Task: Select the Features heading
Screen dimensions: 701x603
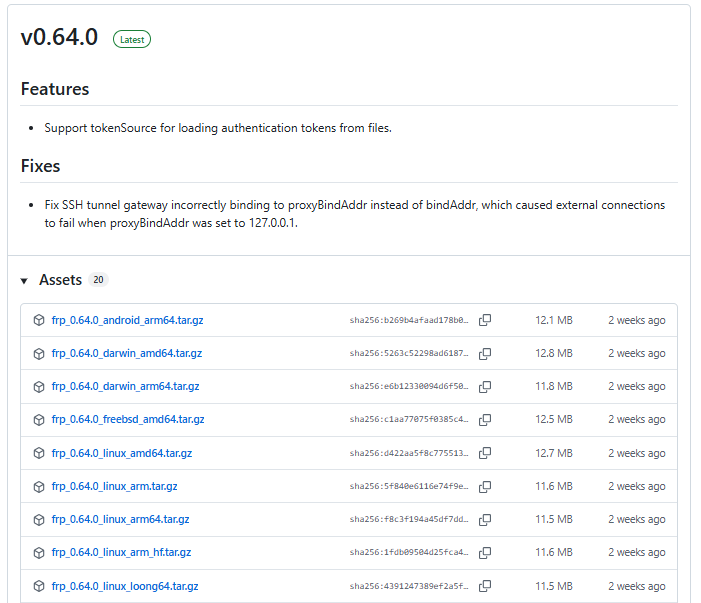Action: point(55,89)
